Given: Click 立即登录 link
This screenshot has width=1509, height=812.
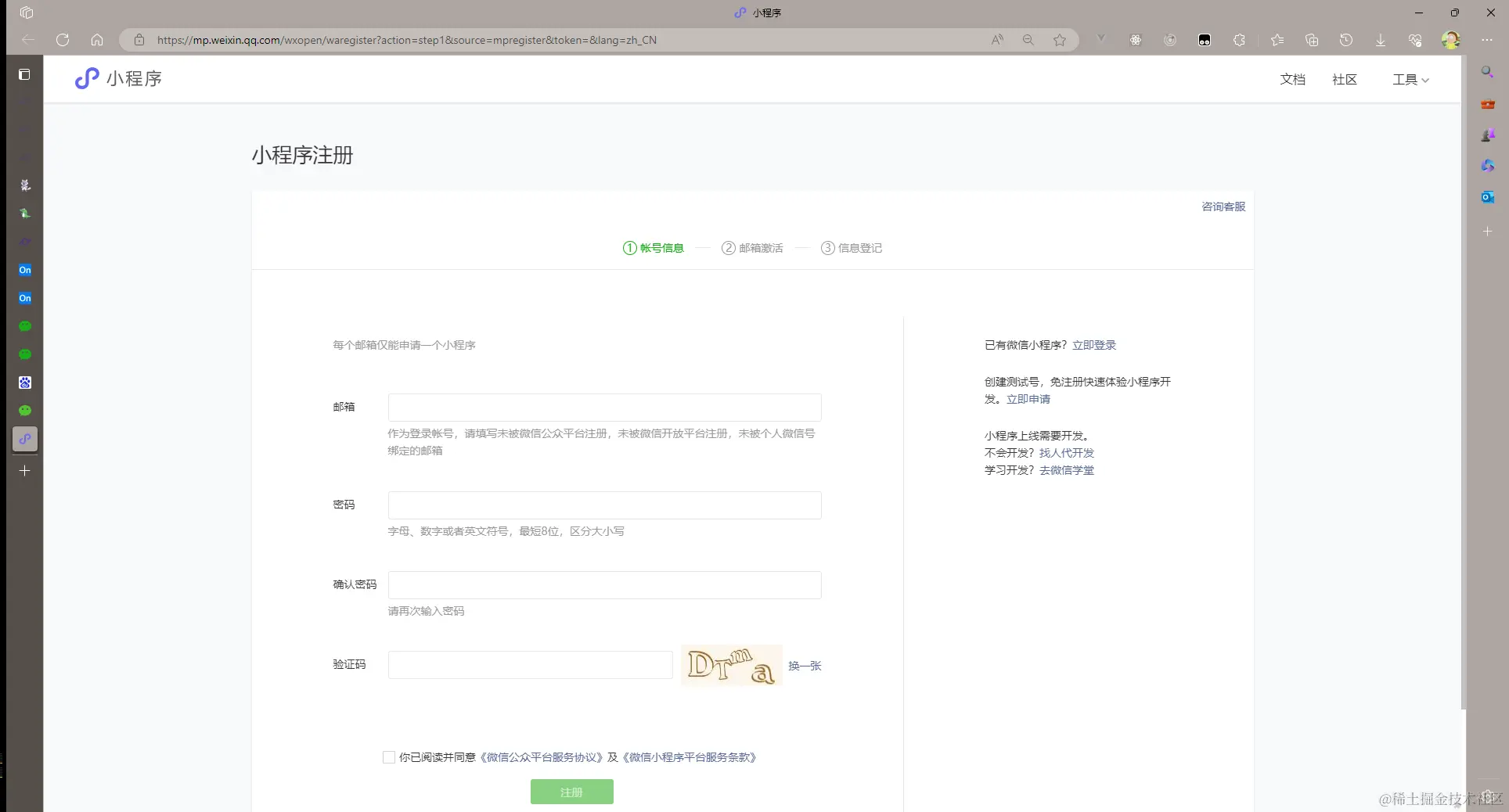Looking at the screenshot, I should (1094, 345).
